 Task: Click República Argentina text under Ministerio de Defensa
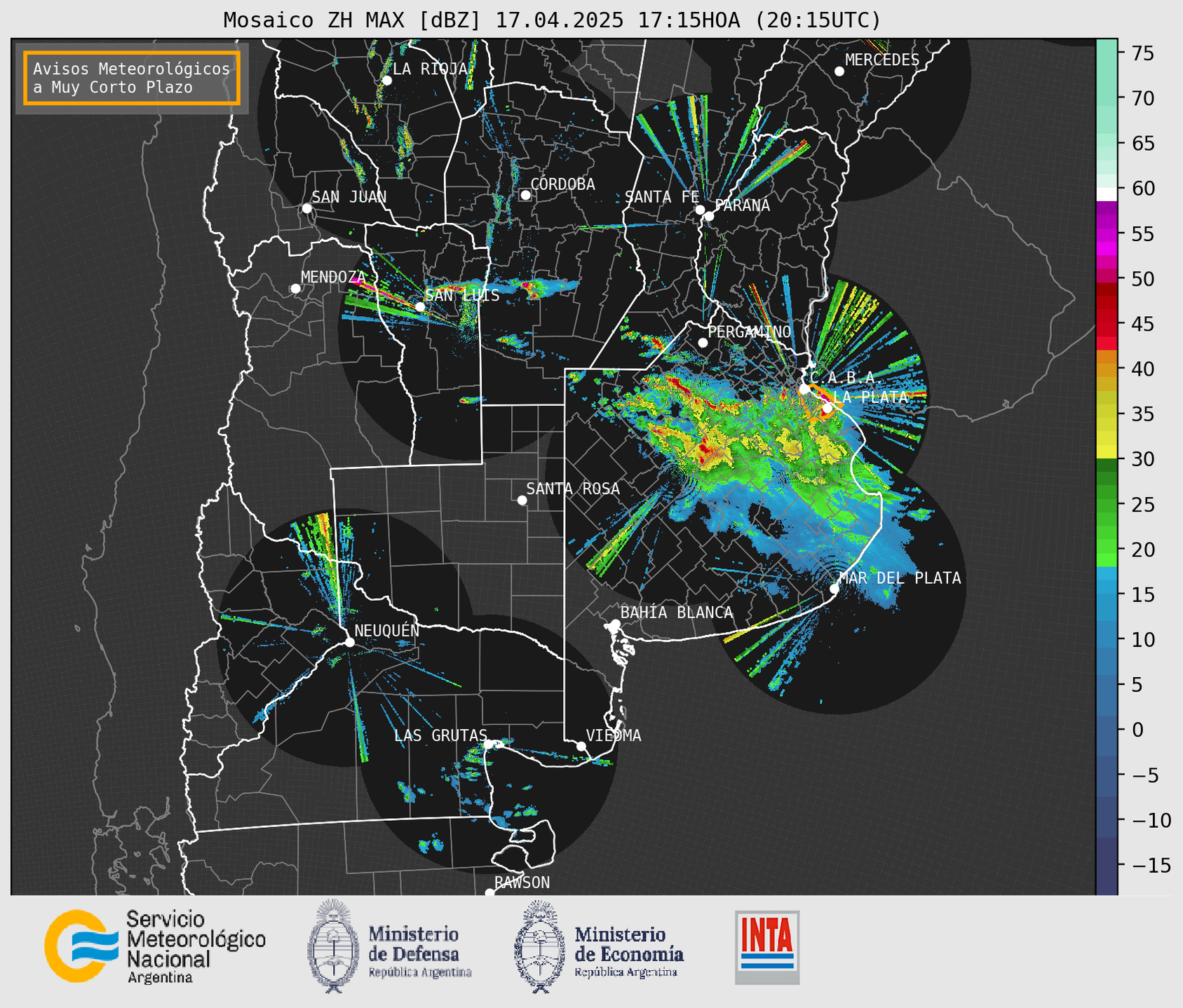pyautogui.click(x=420, y=972)
